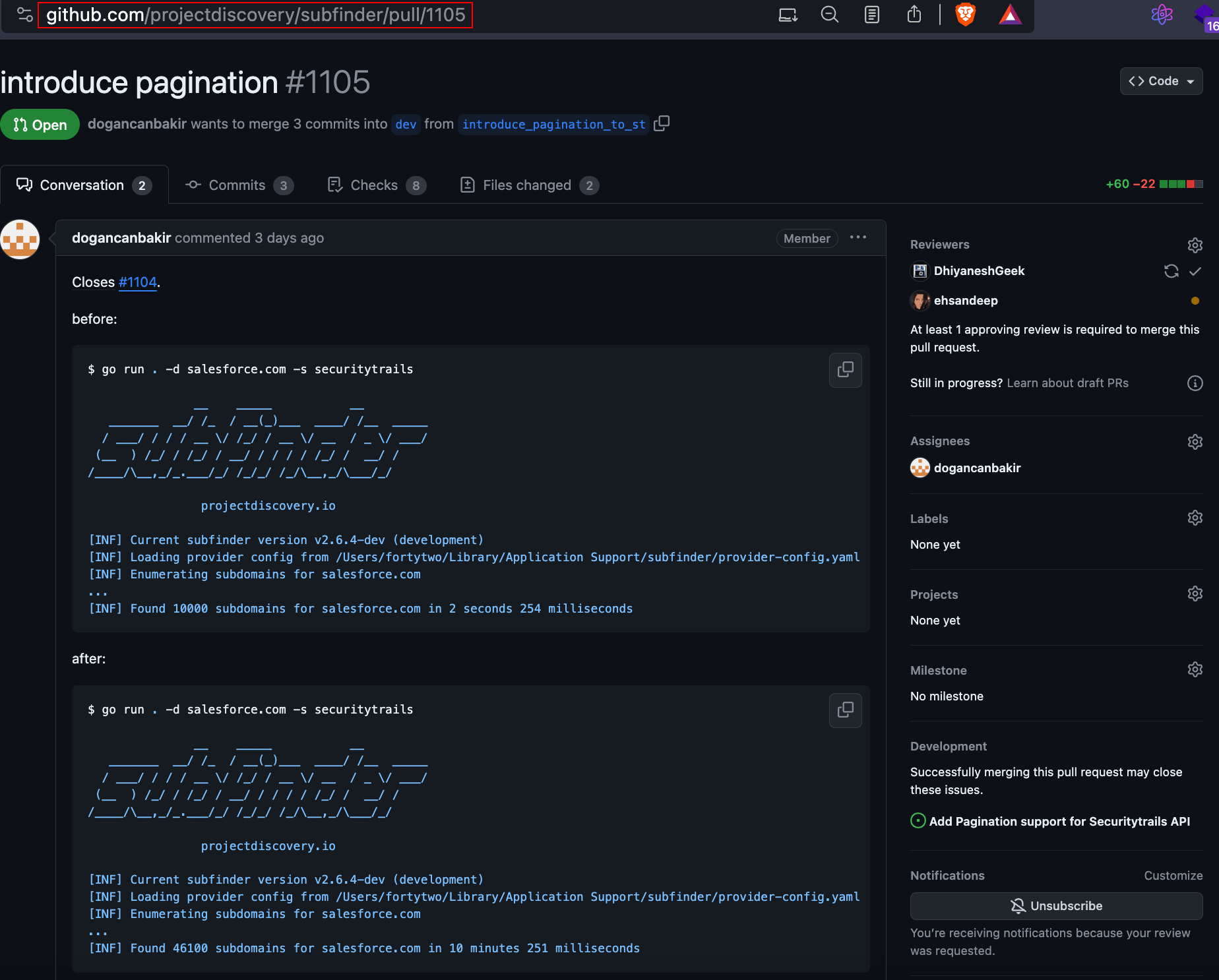Click the +60 −22 diffstat indicator
This screenshot has height=980, width=1219.
tap(1154, 184)
